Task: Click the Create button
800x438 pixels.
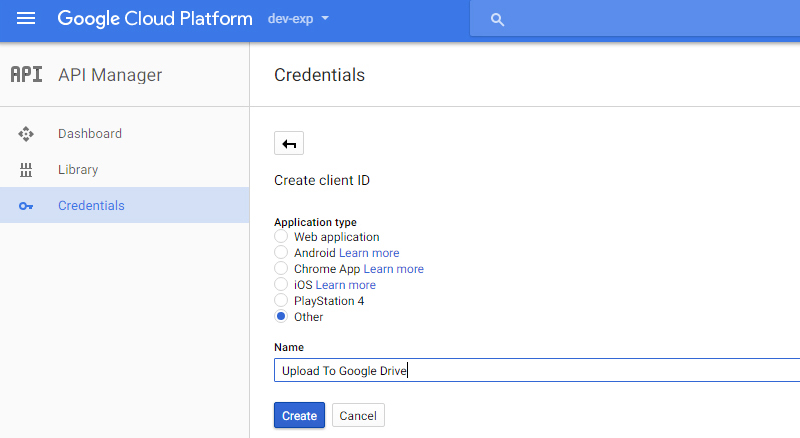Action: pos(299,416)
